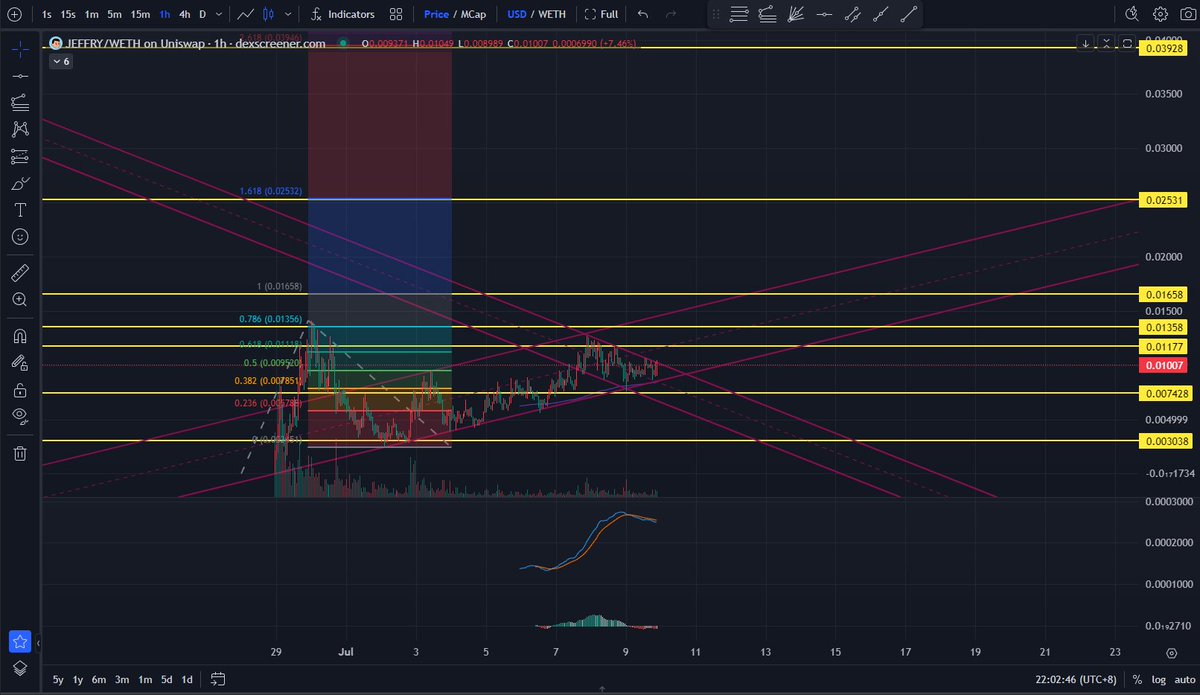Set date range to 6m
Screen dimensions: 1200x695
pyautogui.click(x=99, y=679)
